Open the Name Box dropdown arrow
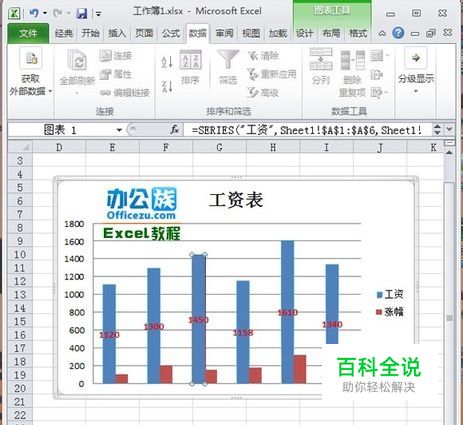Screen dimensions: 463x425 (119, 130)
